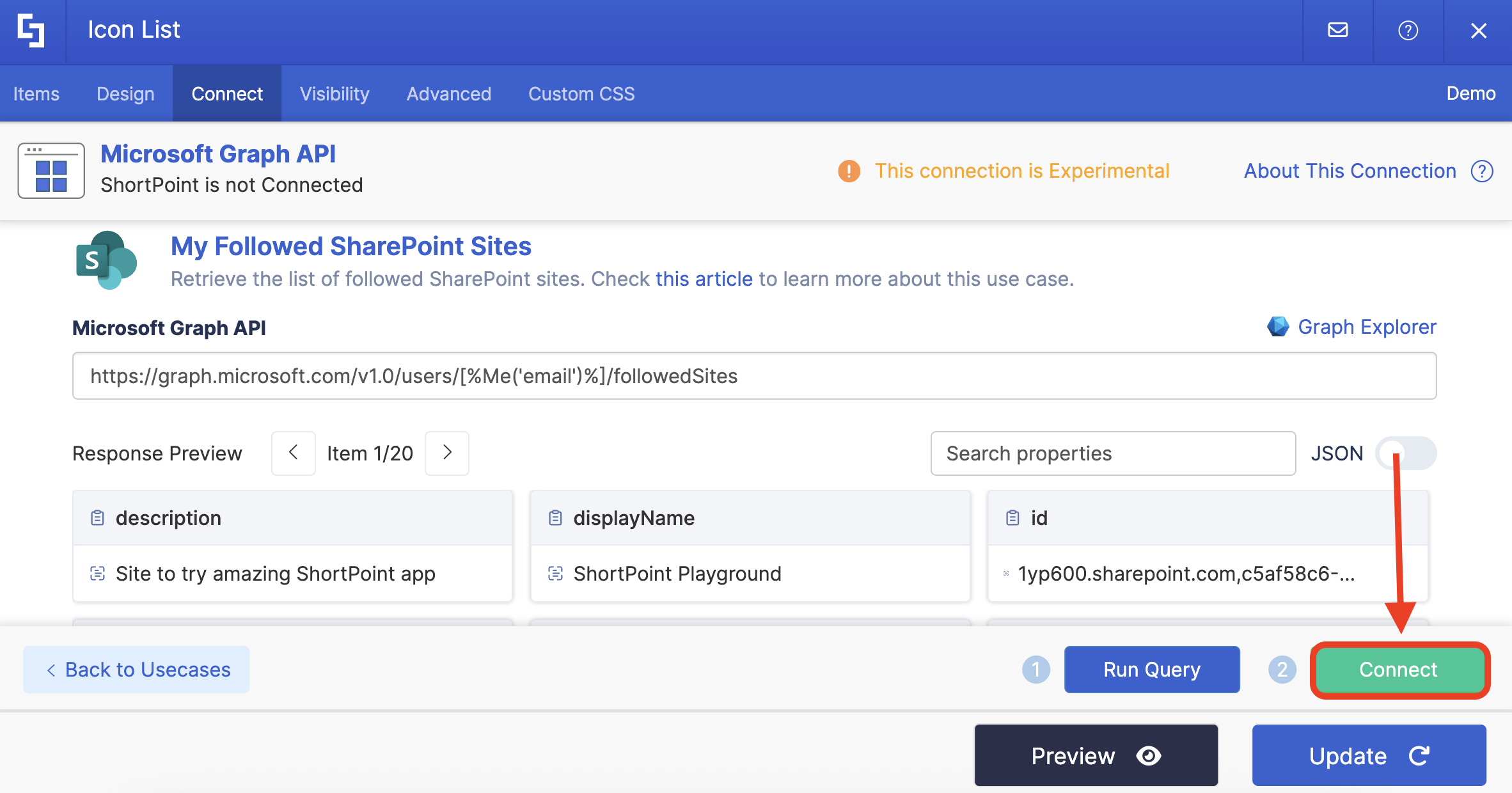This screenshot has width=1512, height=793.
Task: Go Back to Usecases
Action: point(136,669)
